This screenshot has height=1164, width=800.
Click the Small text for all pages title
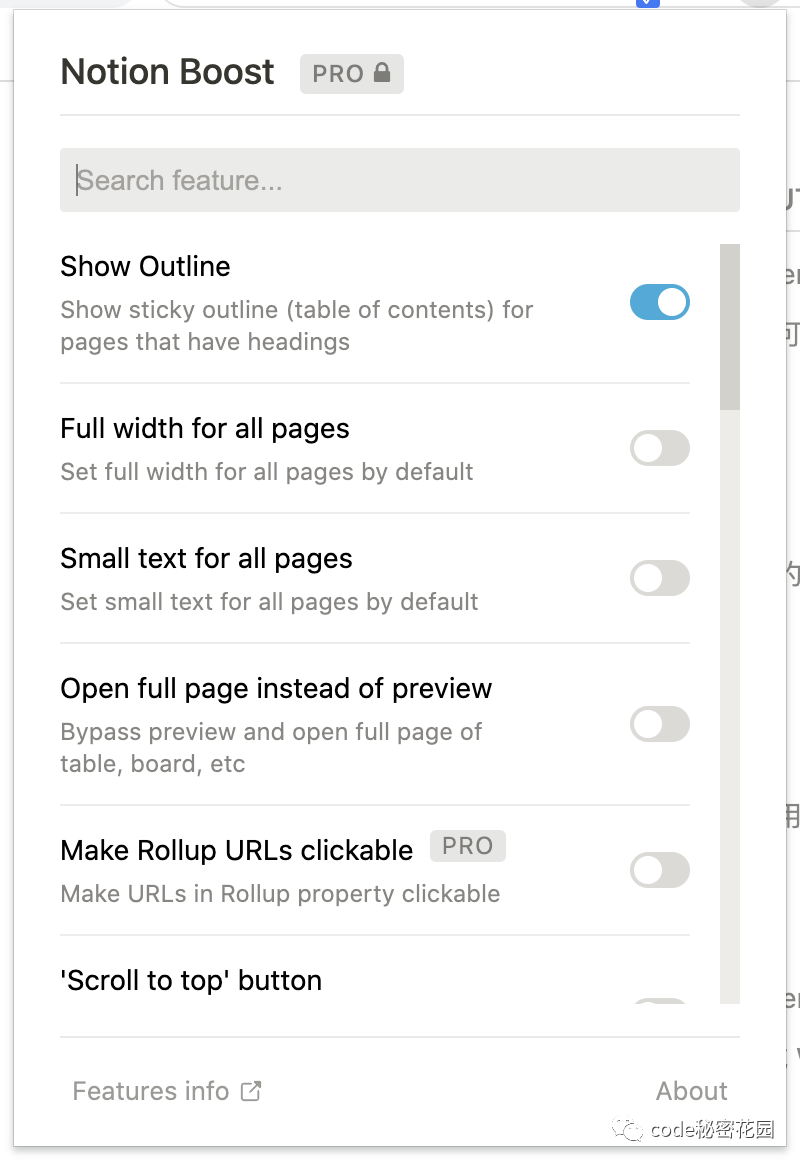point(206,558)
